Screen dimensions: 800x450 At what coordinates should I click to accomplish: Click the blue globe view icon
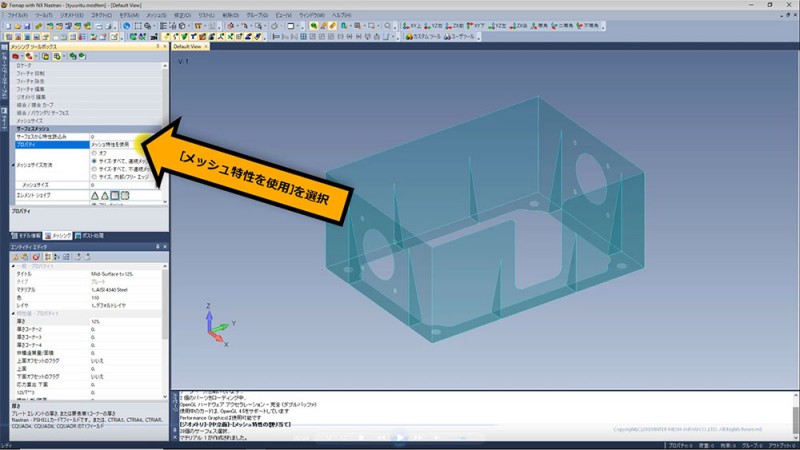127,26
